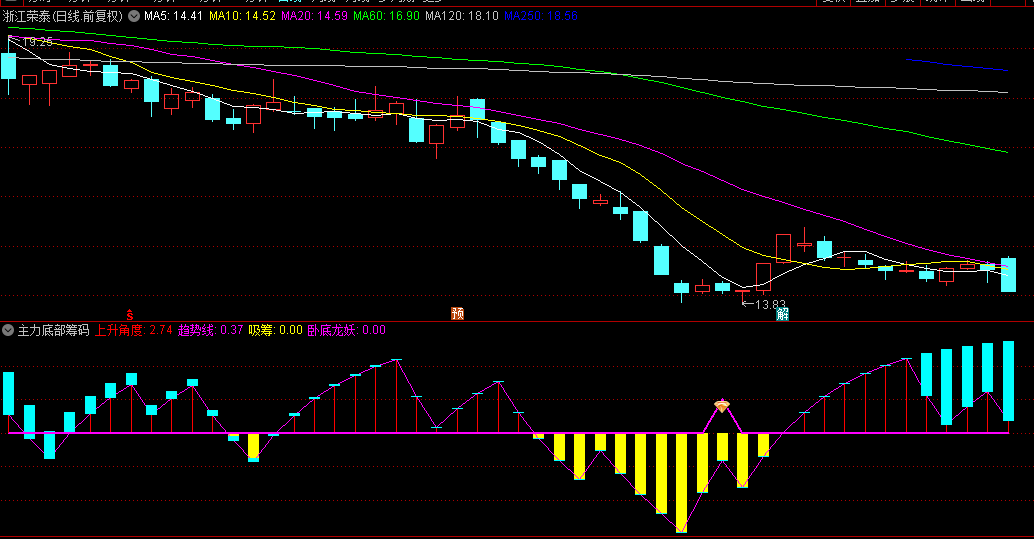
Task: Click the 主力底部筹码 indicator name
Action: (53, 330)
